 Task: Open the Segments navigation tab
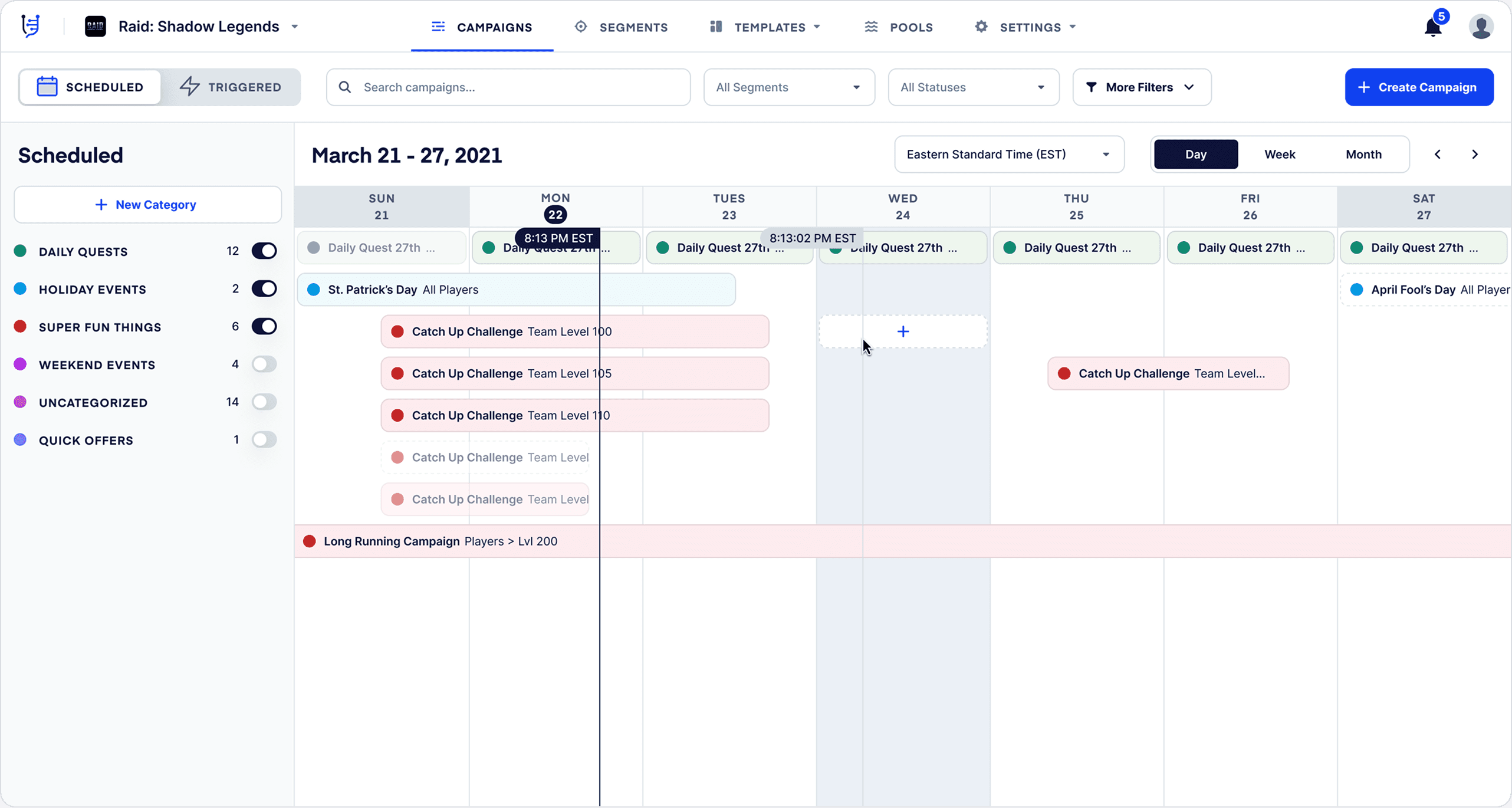622,27
